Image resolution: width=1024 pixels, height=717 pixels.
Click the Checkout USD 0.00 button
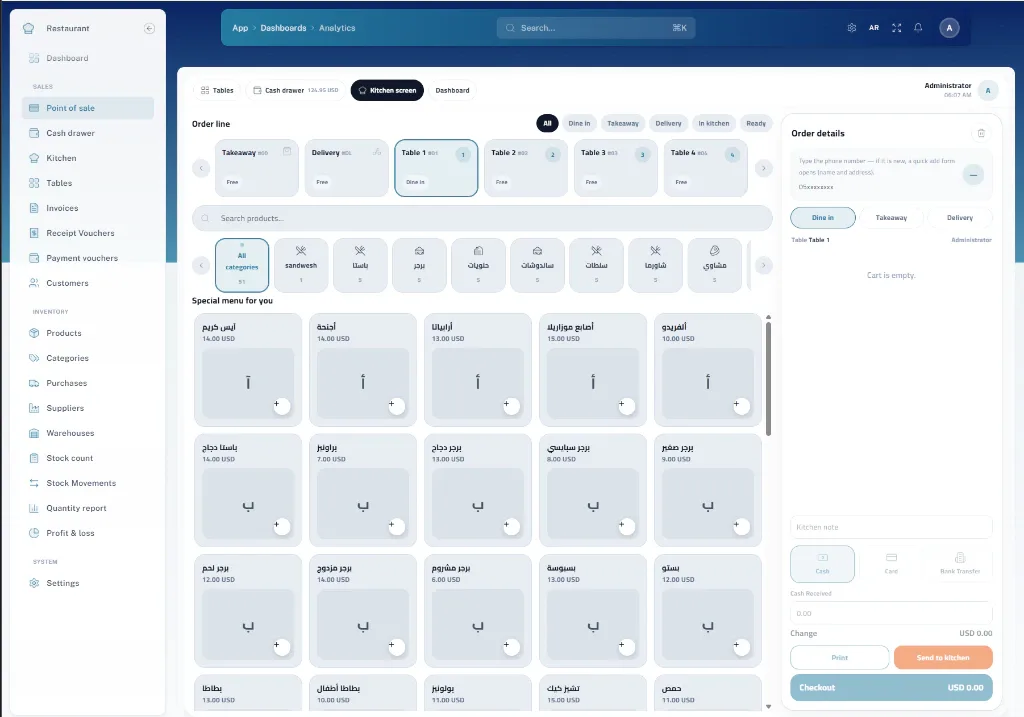[891, 688]
